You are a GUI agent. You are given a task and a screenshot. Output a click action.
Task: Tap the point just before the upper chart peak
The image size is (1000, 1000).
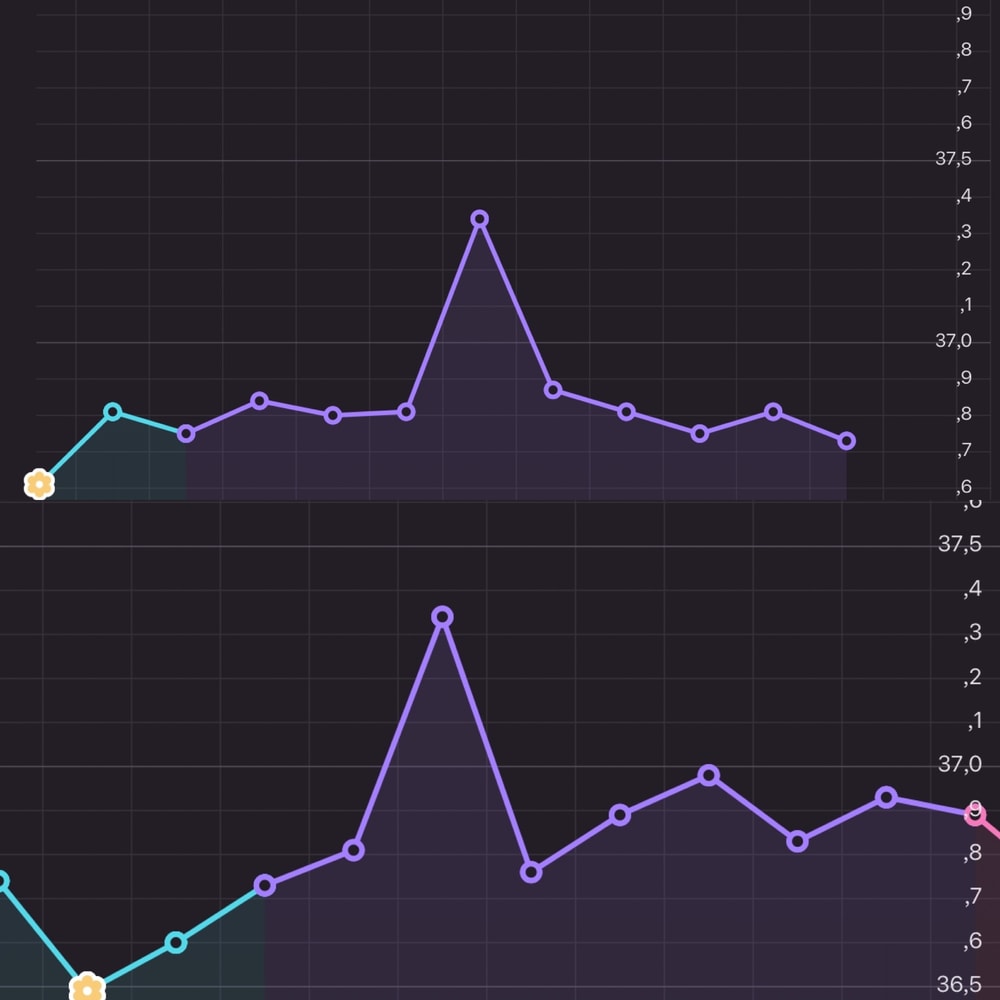(406, 412)
